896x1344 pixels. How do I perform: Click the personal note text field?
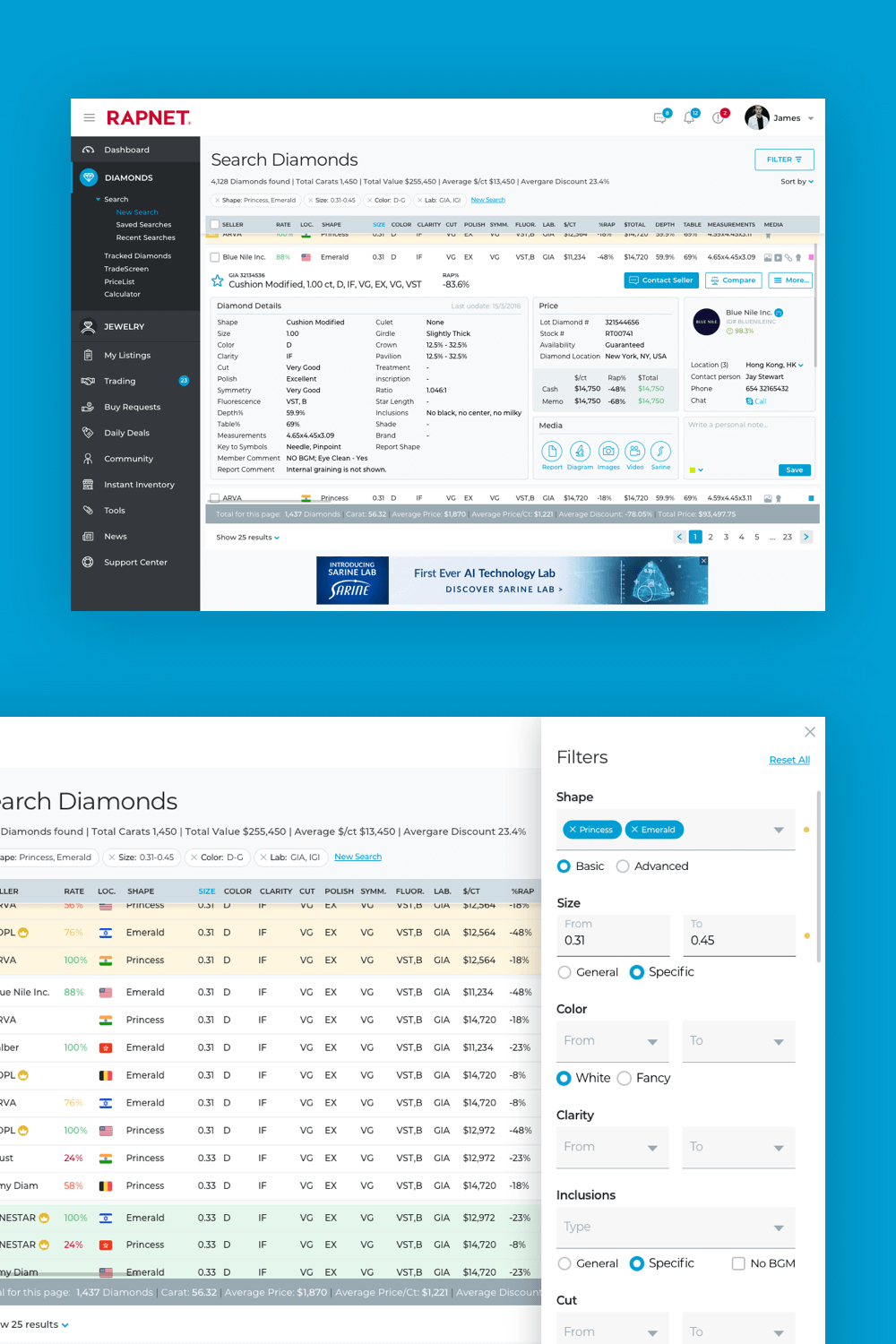tap(749, 439)
